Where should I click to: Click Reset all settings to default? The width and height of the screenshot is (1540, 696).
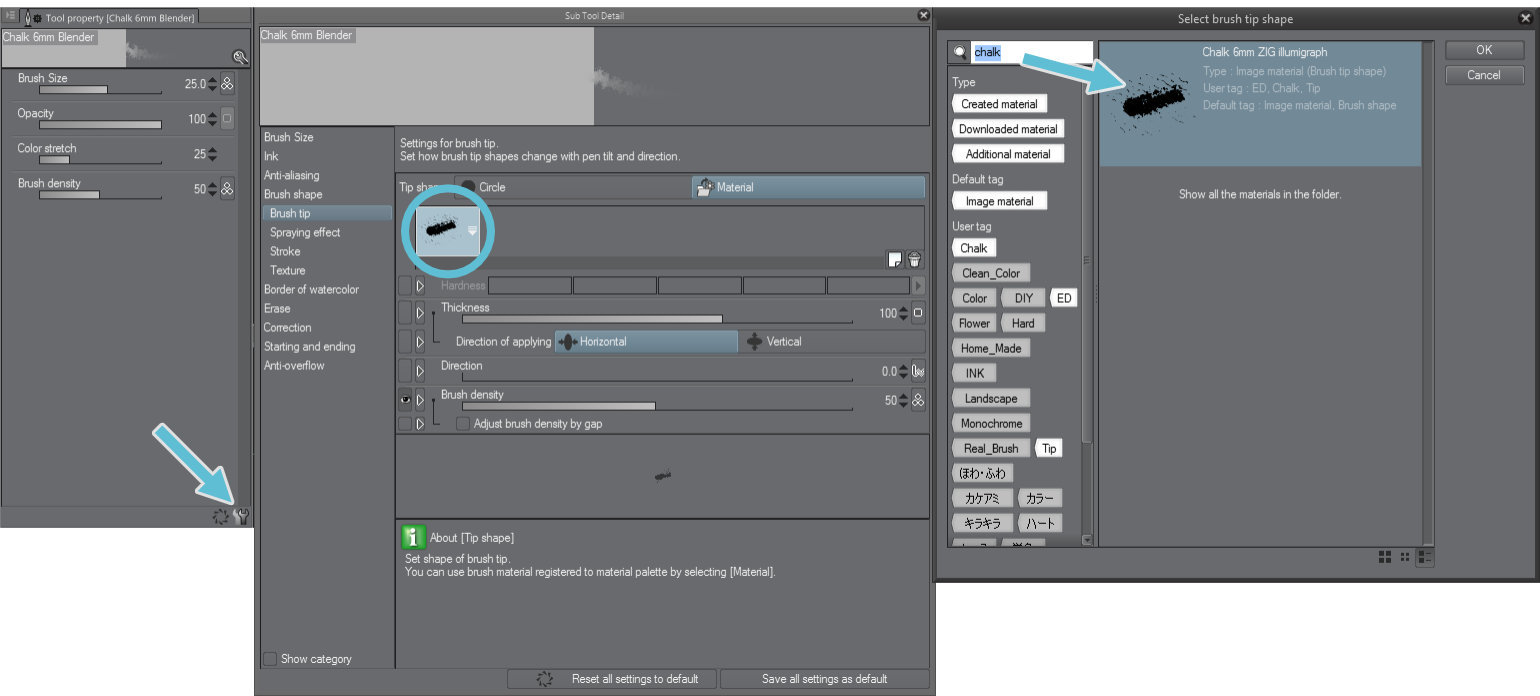(612, 678)
